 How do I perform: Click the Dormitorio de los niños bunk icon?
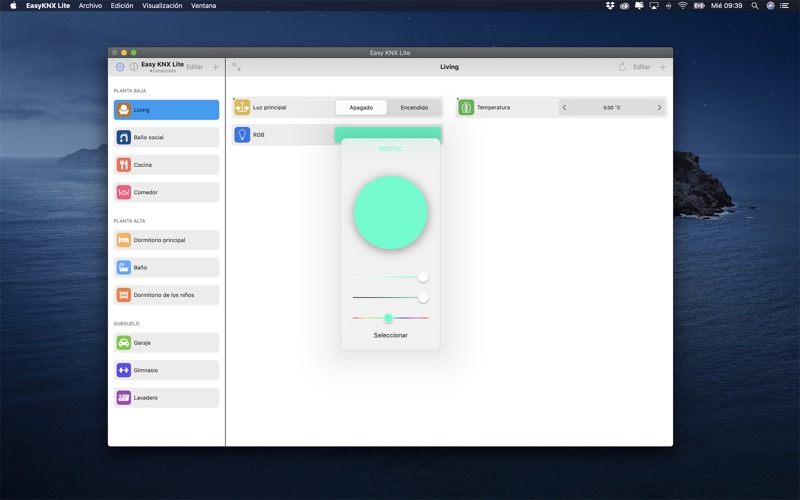tap(123, 295)
